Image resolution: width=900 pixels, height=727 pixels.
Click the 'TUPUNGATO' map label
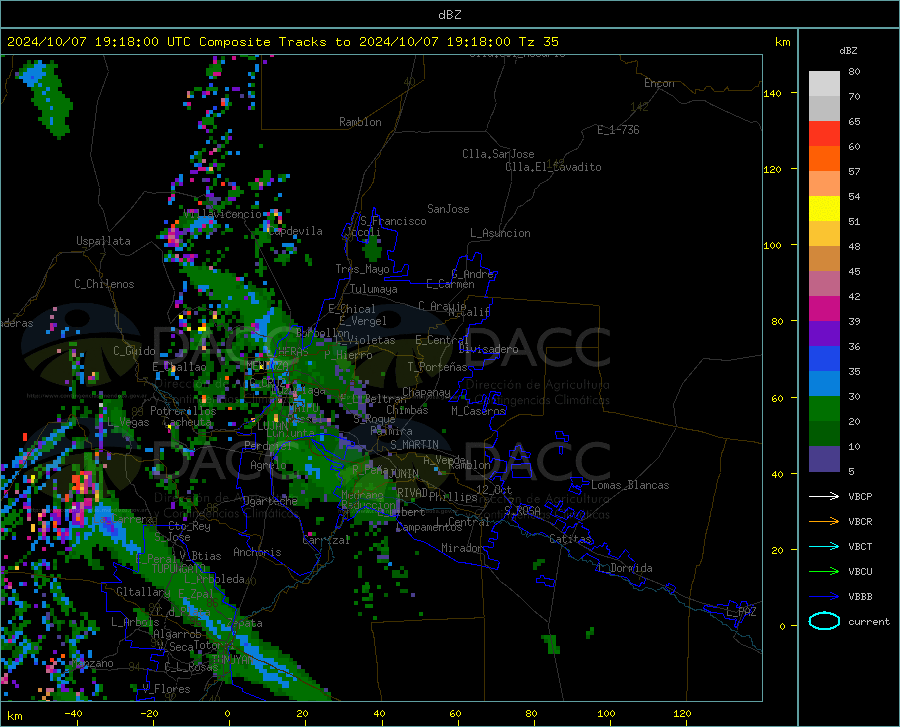pyautogui.click(x=179, y=569)
